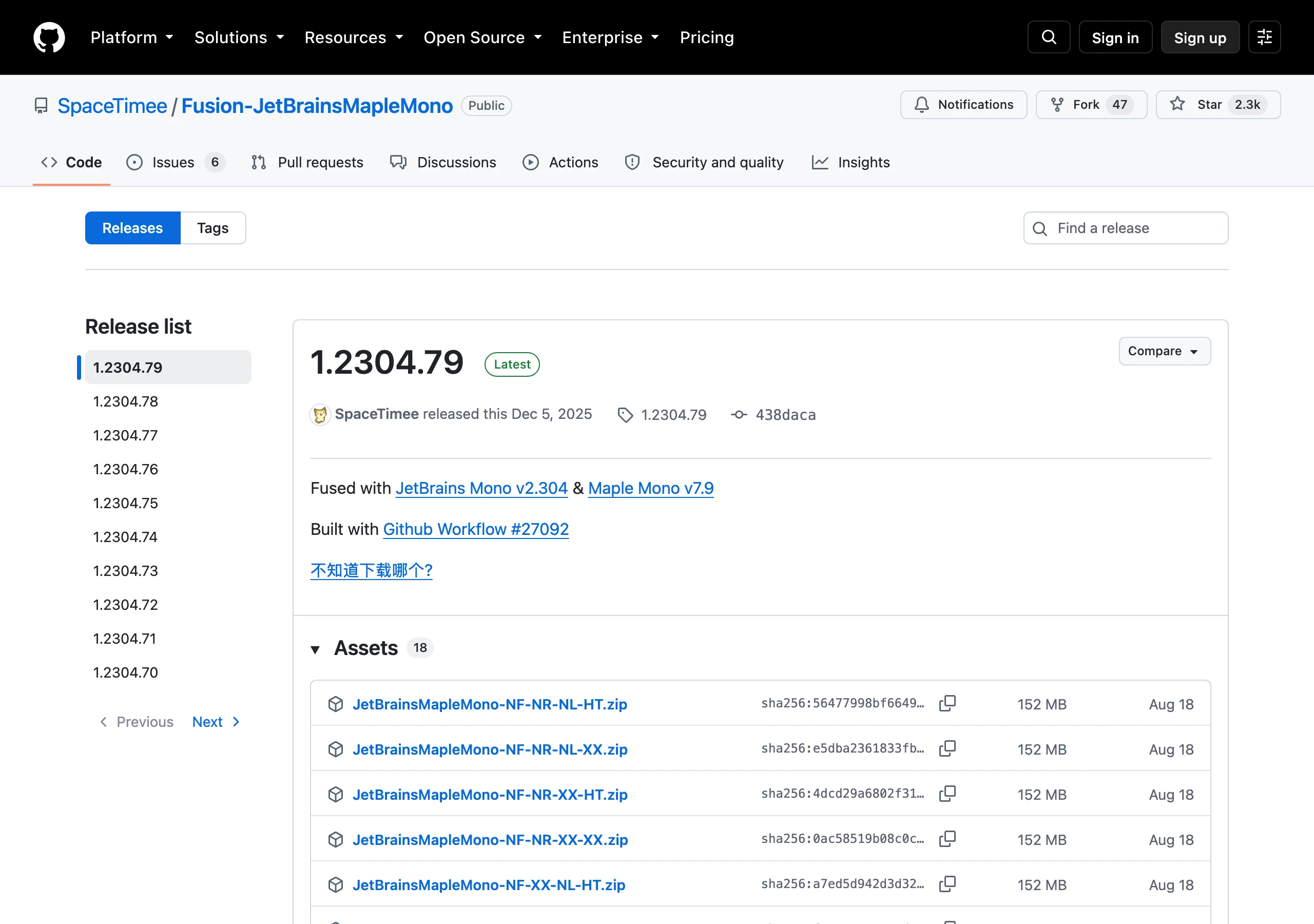
Task: Click the Find a release search field
Action: [x=1126, y=228]
